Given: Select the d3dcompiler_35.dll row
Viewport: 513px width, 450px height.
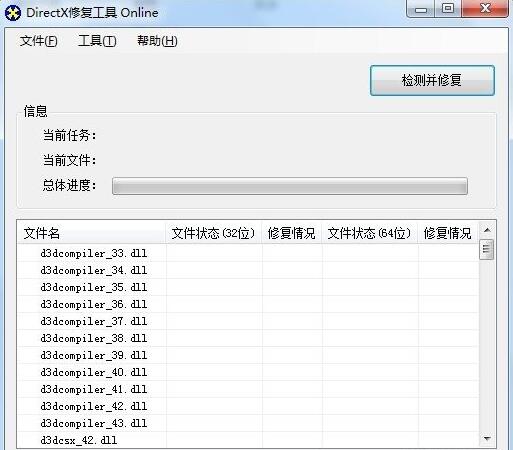Looking at the screenshot, I should point(248,287).
